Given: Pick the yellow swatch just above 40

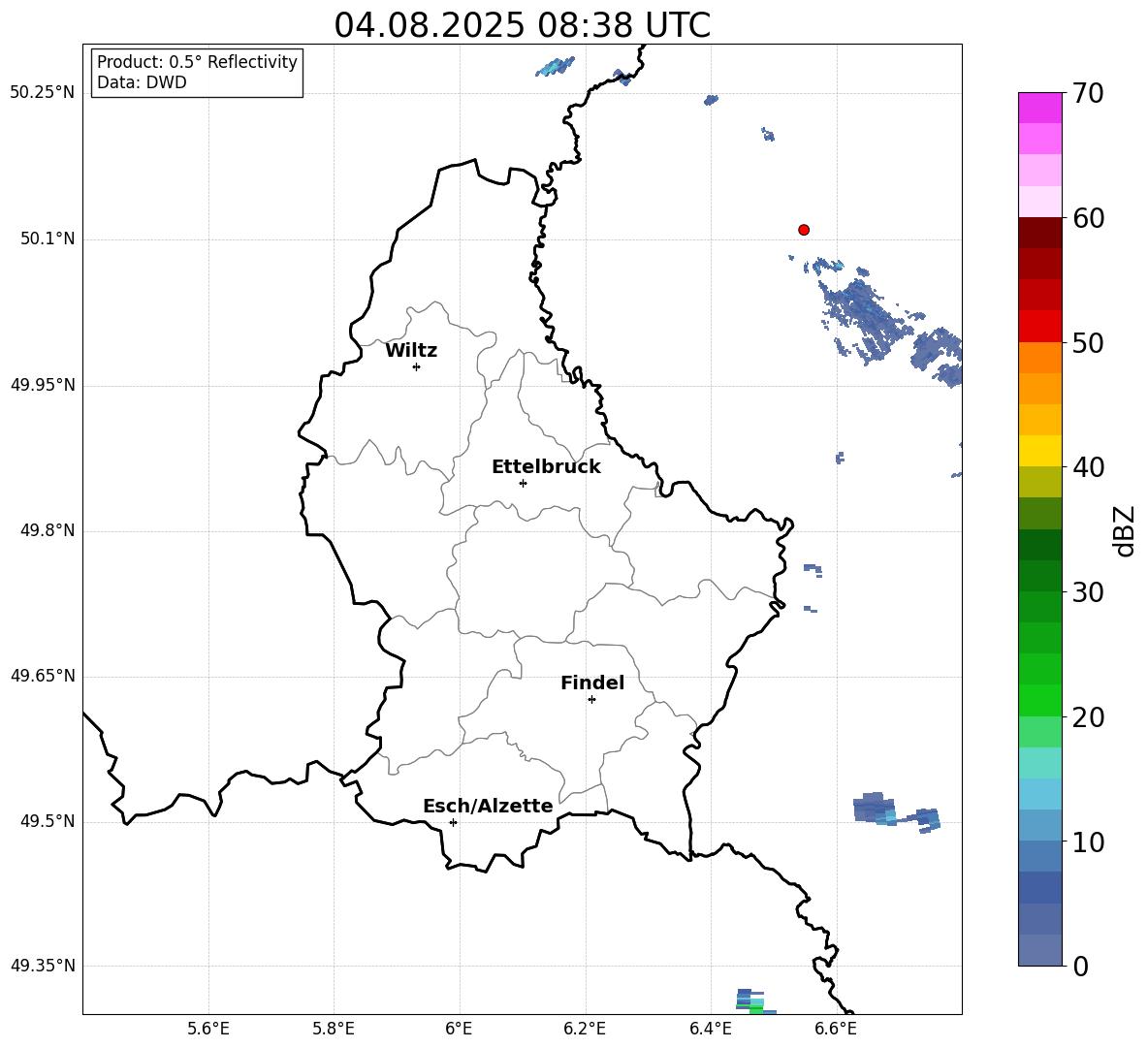Looking at the screenshot, I should (1039, 451).
